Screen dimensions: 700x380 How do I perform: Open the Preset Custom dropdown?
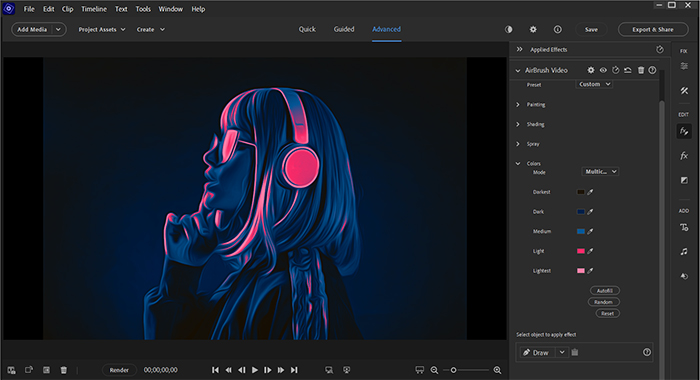(x=594, y=84)
